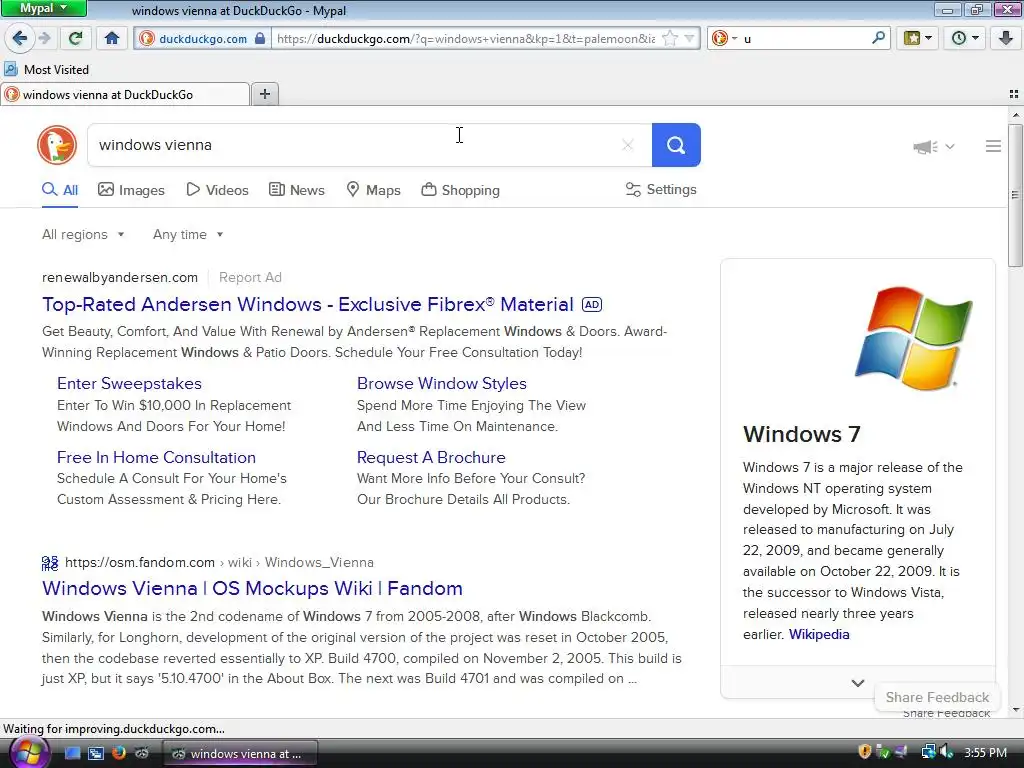Open the Free In Home Consultation link
Screen dimensions: 1024x768
(156, 457)
